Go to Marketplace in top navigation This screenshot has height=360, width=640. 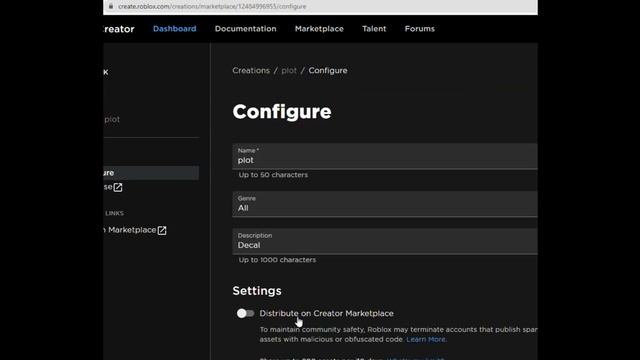[x=319, y=29]
